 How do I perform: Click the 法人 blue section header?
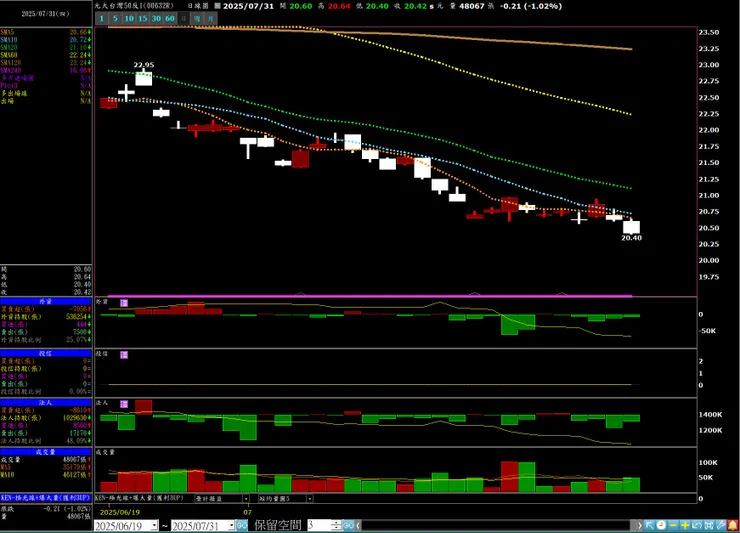[x=46, y=403]
